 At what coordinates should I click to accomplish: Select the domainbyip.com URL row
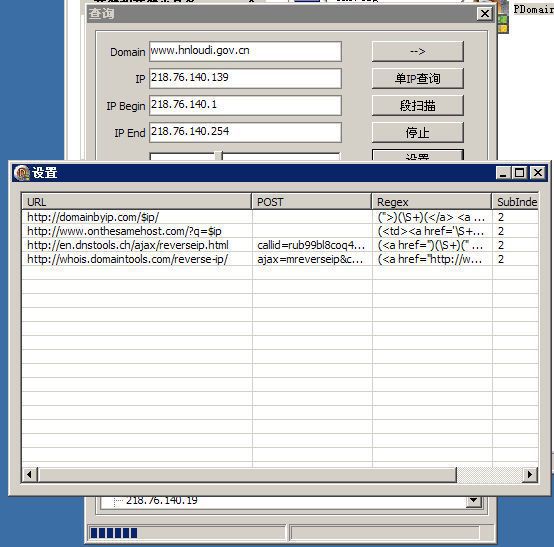pos(280,217)
